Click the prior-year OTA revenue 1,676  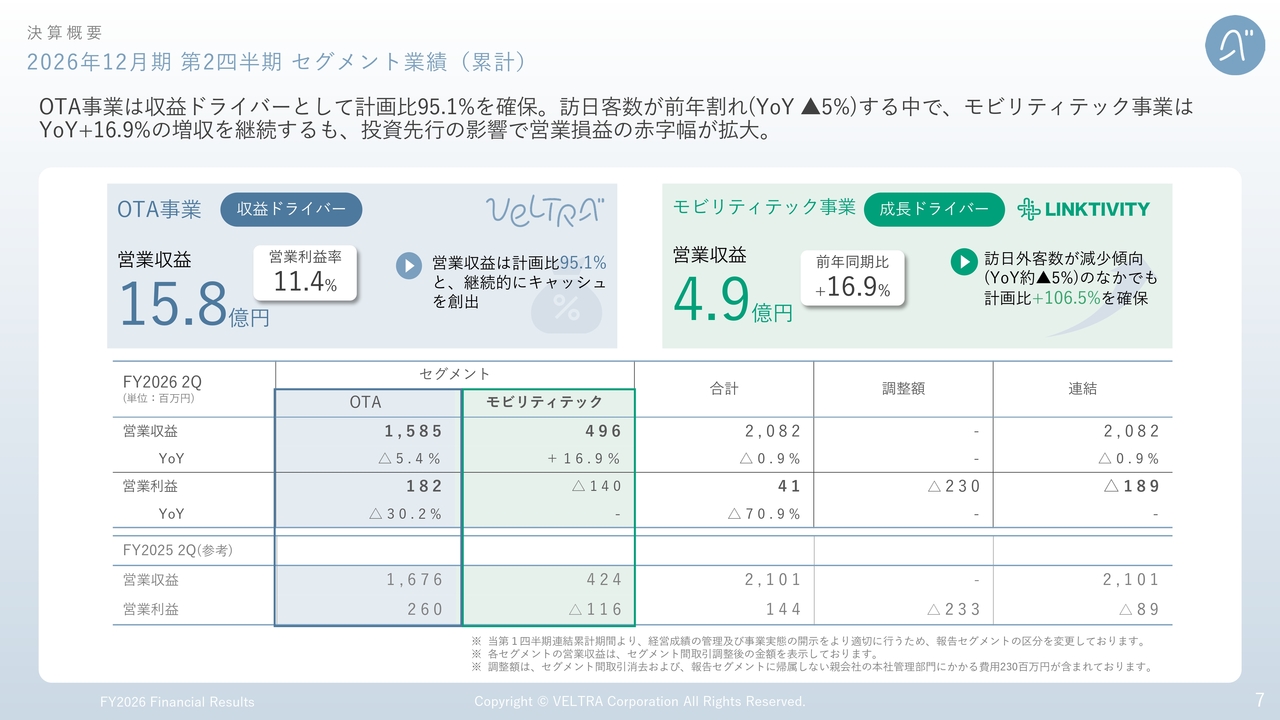pos(413,580)
